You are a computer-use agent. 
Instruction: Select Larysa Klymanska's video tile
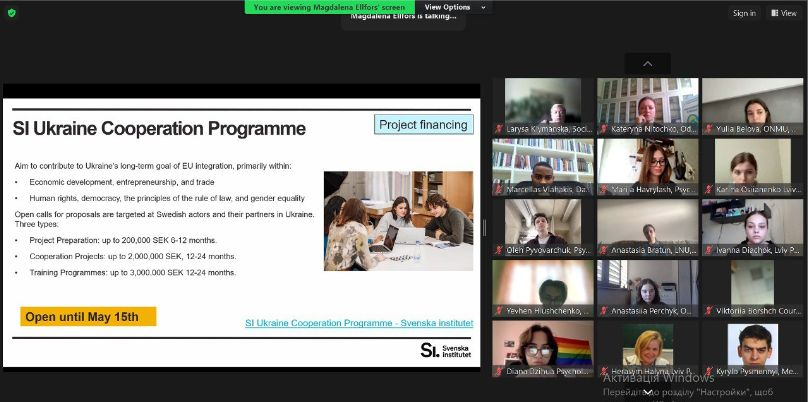click(543, 106)
